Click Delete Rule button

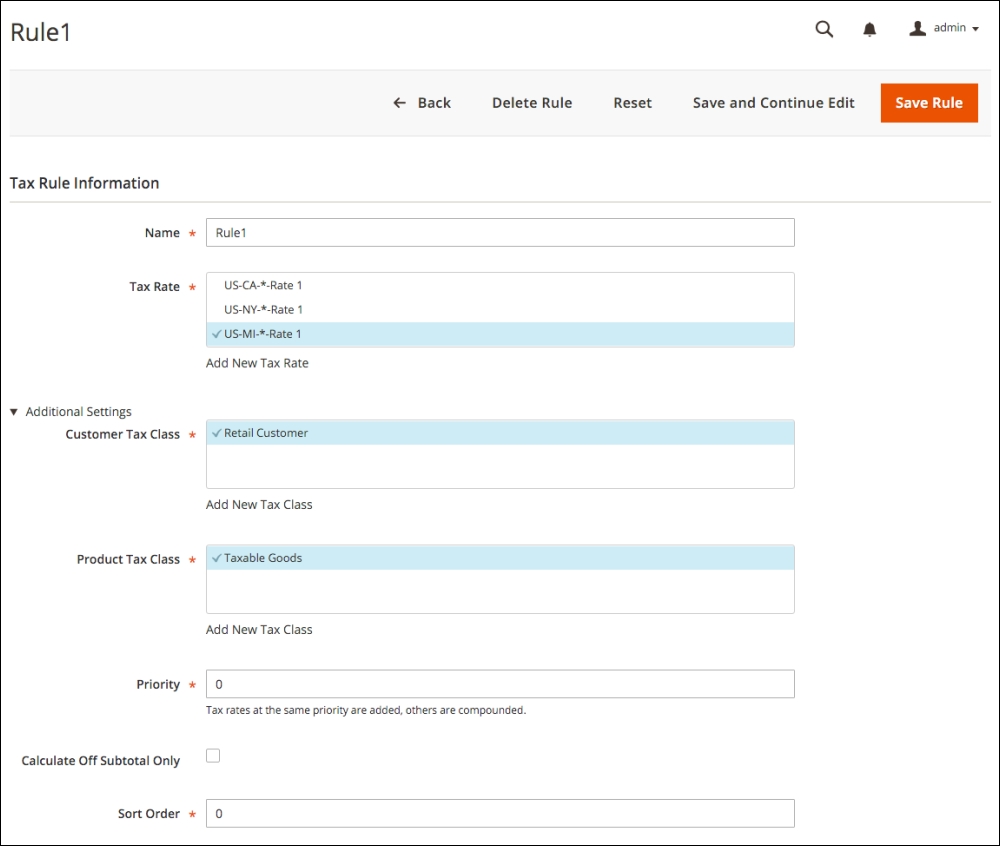tap(532, 103)
